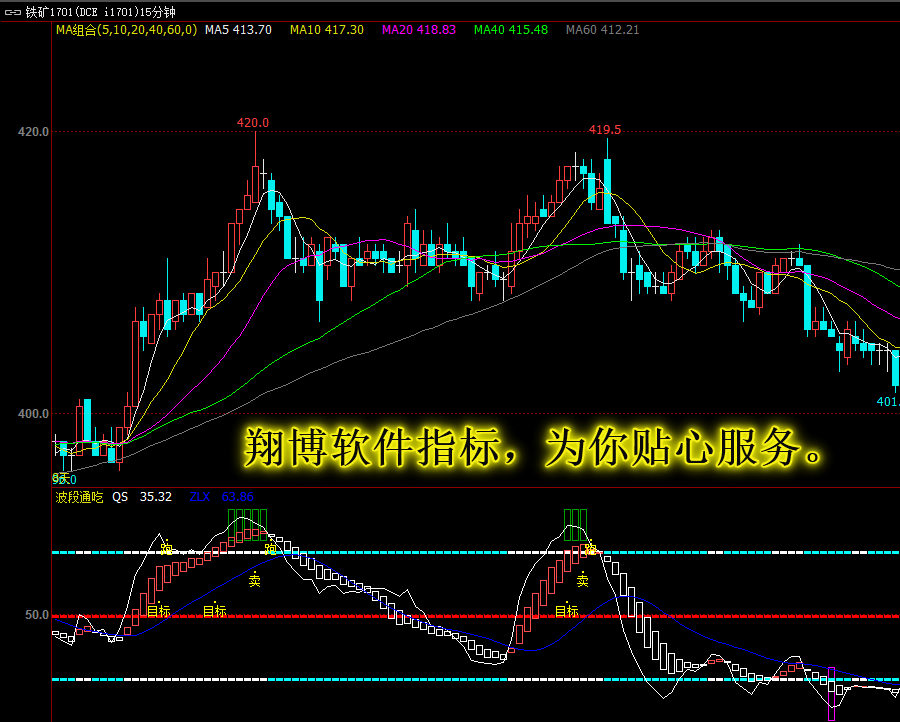Select the MA60 412.21 value label
Image resolution: width=900 pixels, height=722 pixels.
click(x=602, y=30)
